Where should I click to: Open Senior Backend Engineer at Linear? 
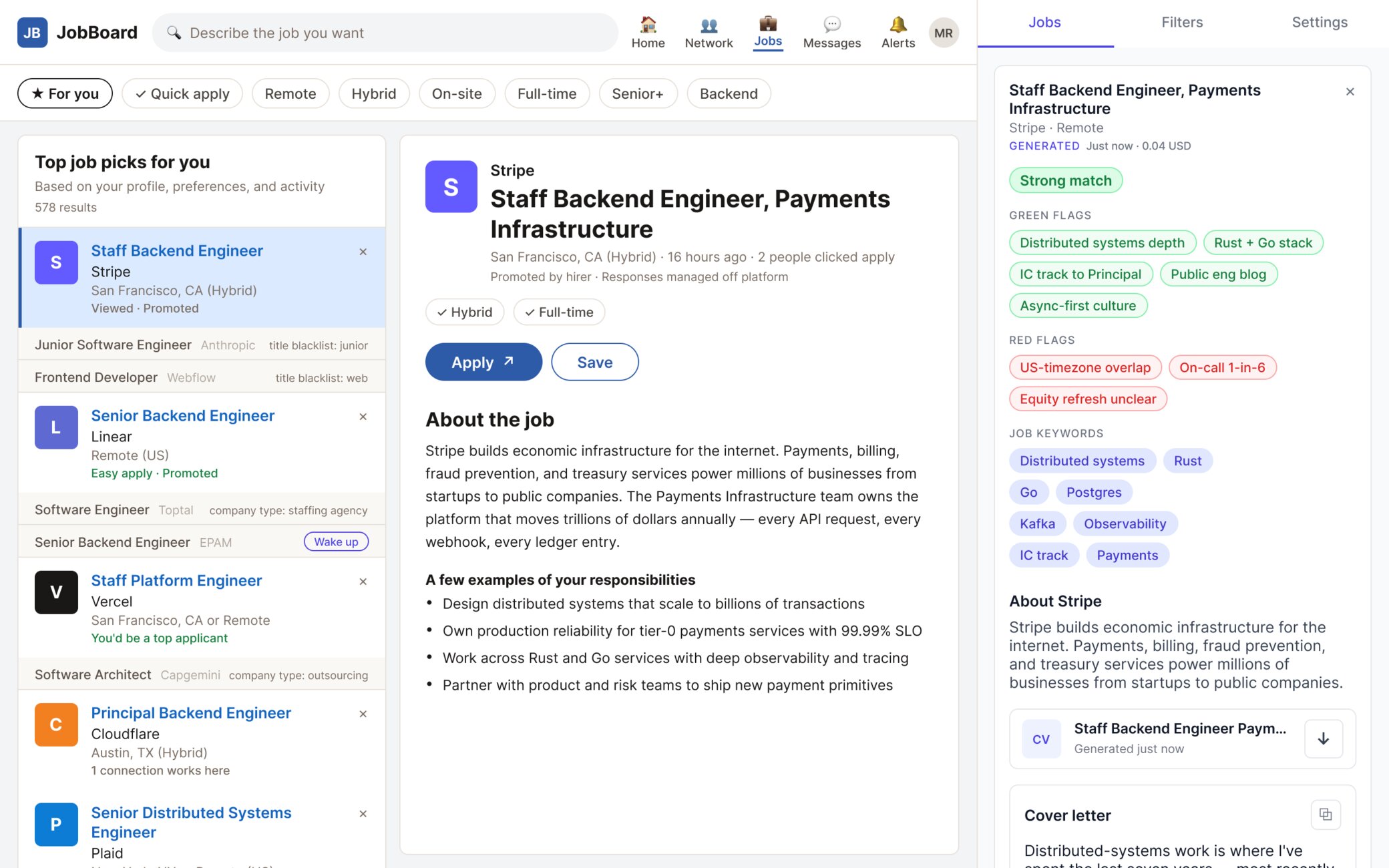(x=182, y=415)
